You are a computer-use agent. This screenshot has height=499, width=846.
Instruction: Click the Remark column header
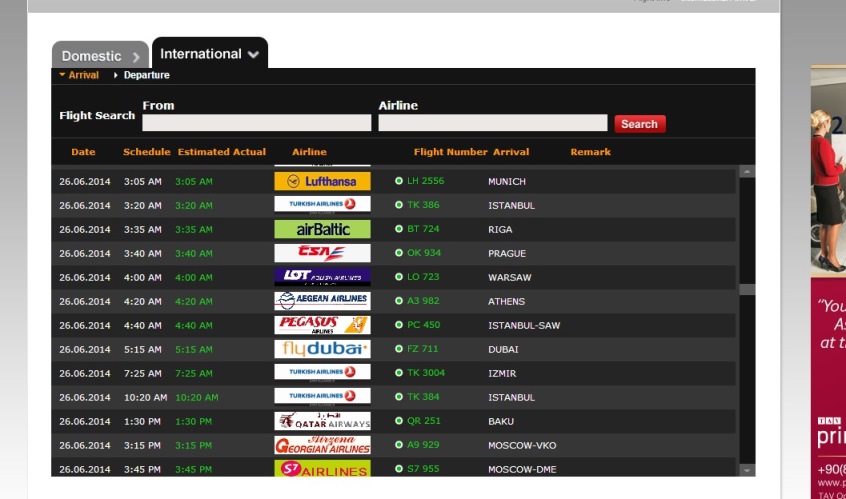pyautogui.click(x=591, y=152)
